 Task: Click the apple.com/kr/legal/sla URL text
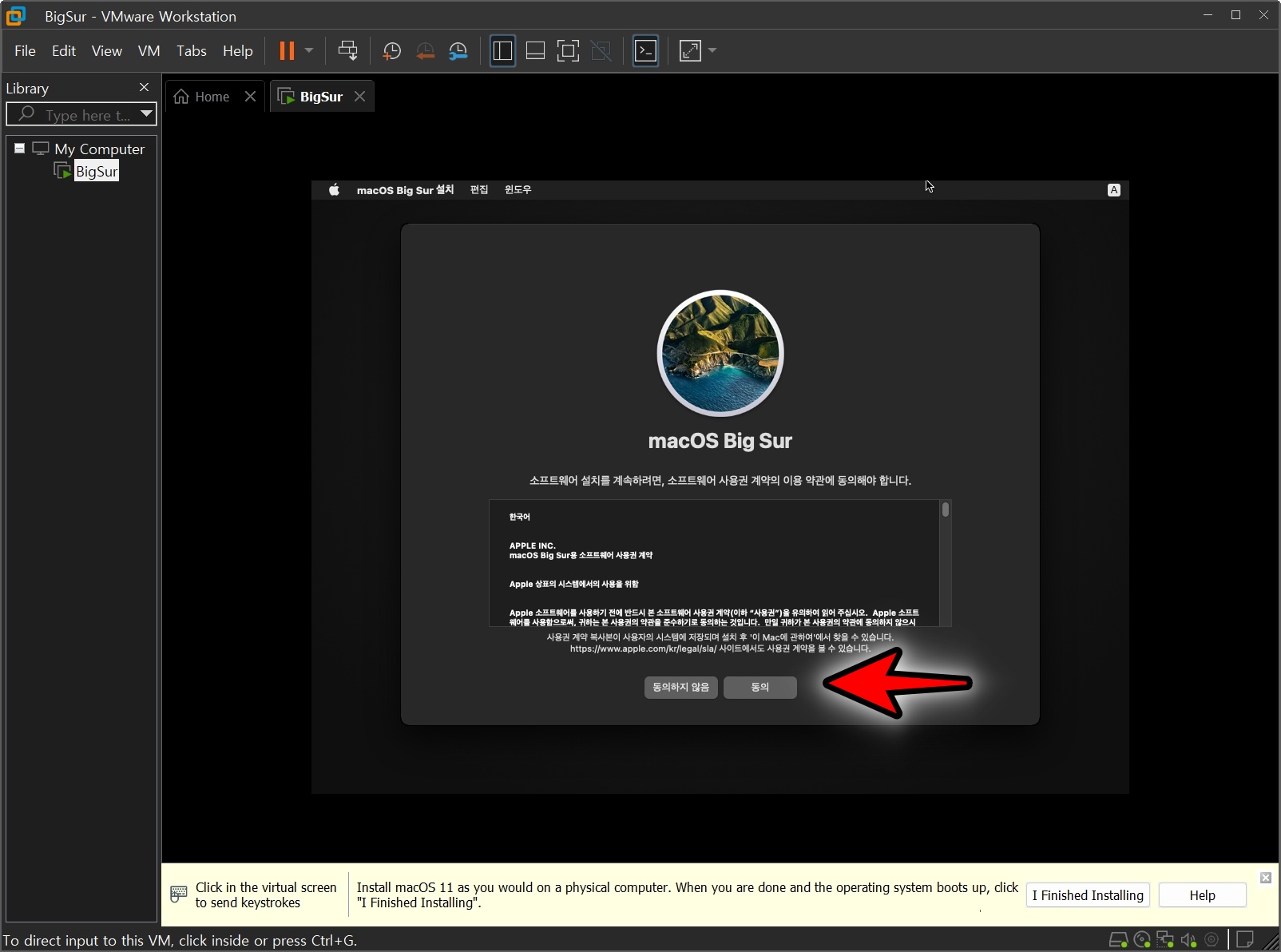click(x=644, y=649)
